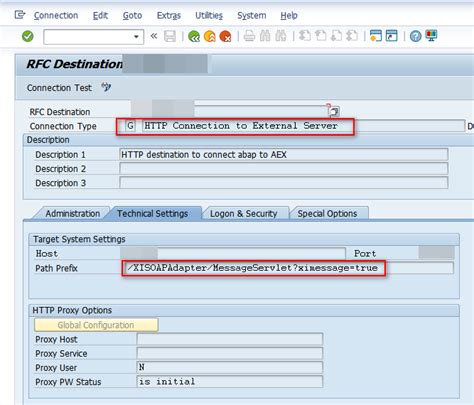Click the green Enter checkmark icon
The height and width of the screenshot is (405, 474).
[x=28, y=36]
